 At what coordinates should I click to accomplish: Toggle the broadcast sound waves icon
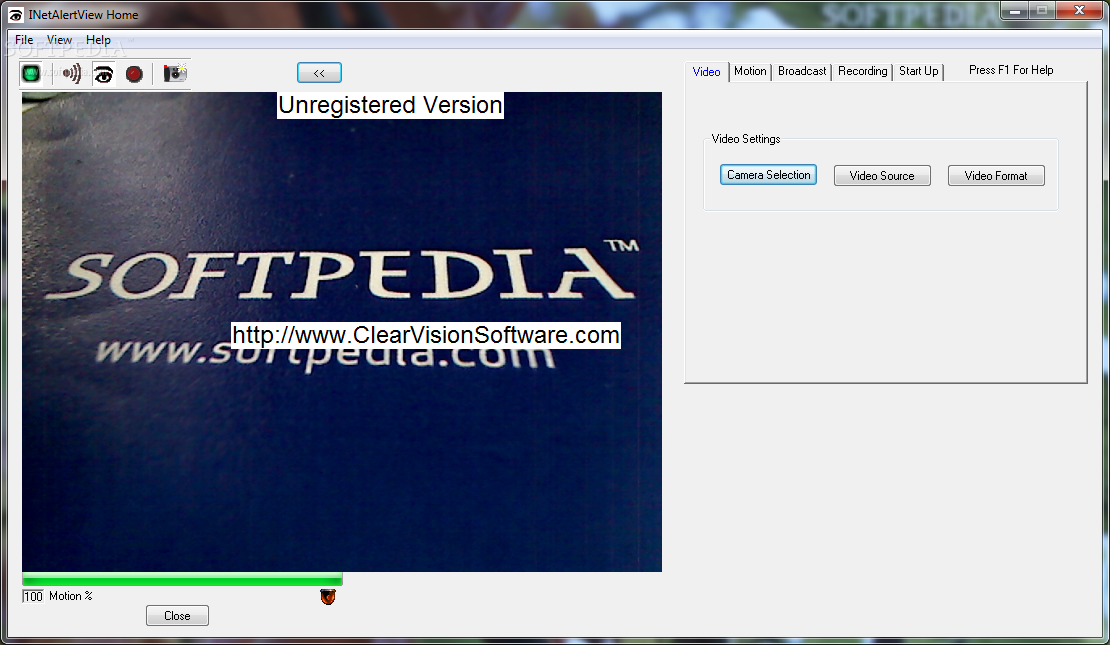click(x=71, y=73)
